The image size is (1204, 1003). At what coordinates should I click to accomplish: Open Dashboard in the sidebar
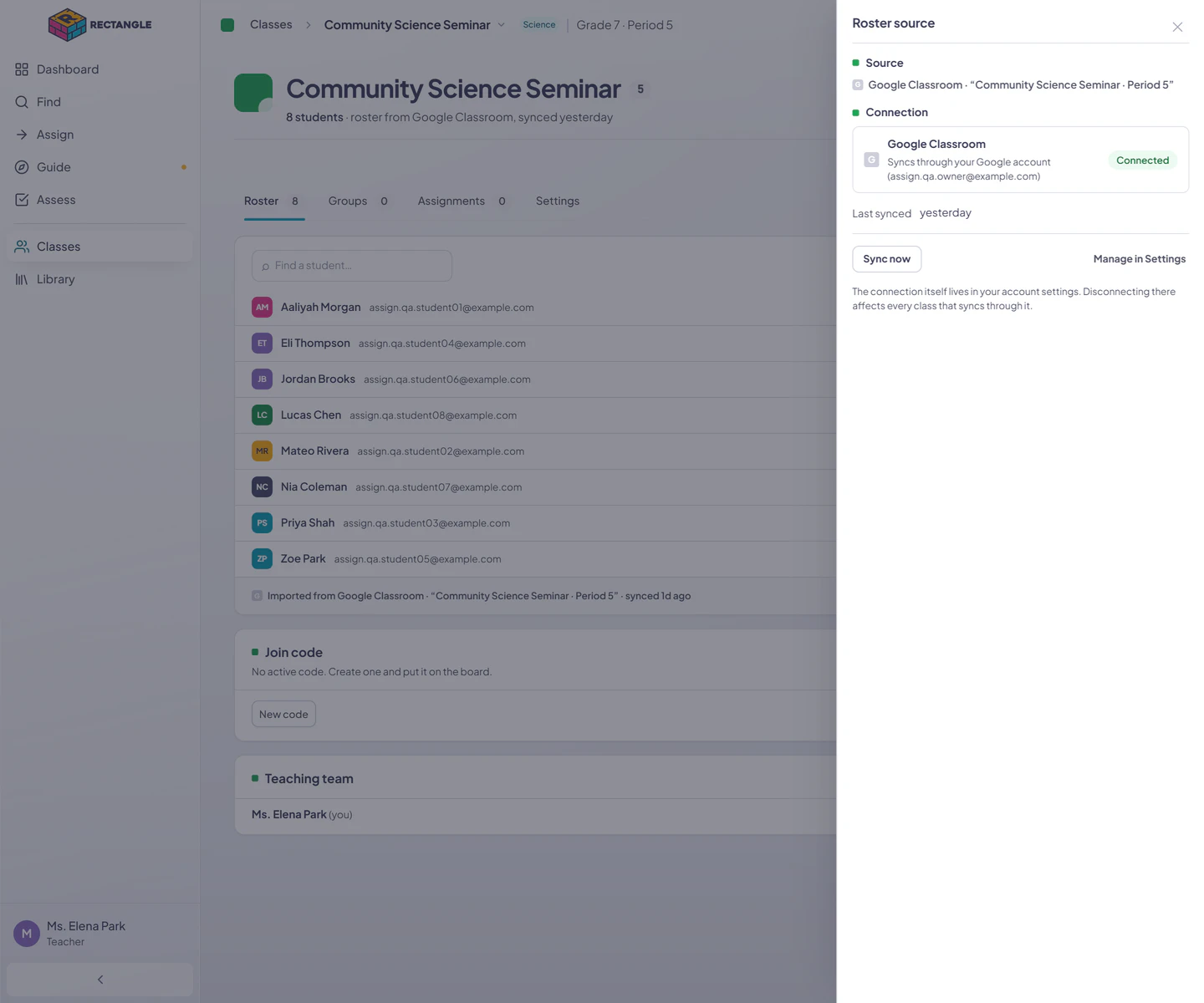point(100,69)
